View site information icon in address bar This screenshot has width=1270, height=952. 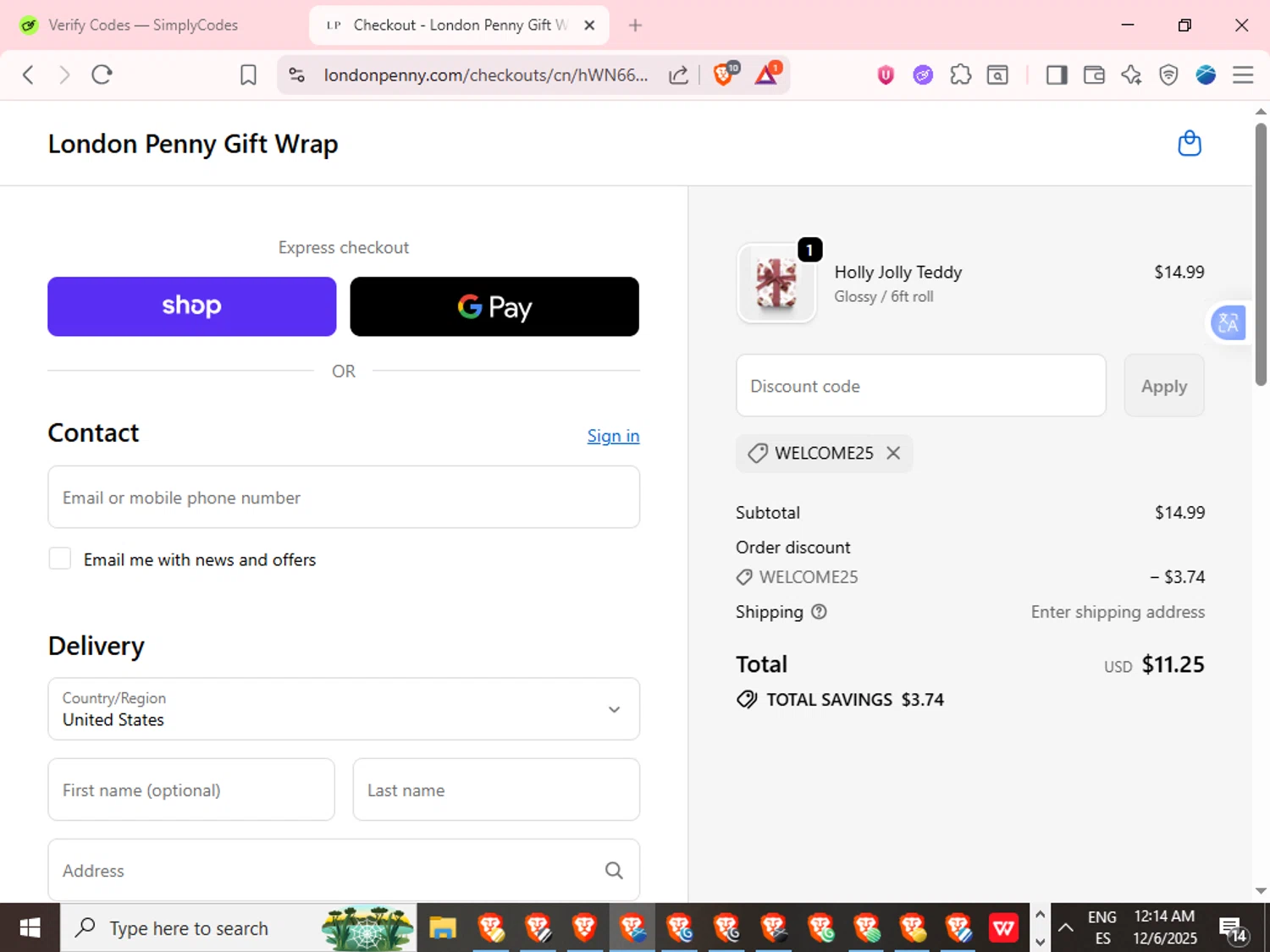[x=296, y=75]
